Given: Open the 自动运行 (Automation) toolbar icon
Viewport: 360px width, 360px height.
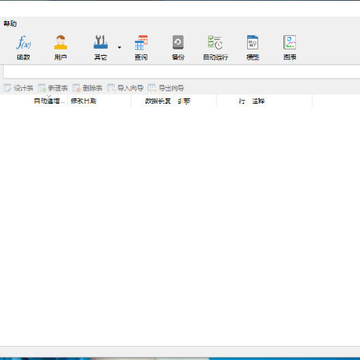Looking at the screenshot, I should coord(215,48).
